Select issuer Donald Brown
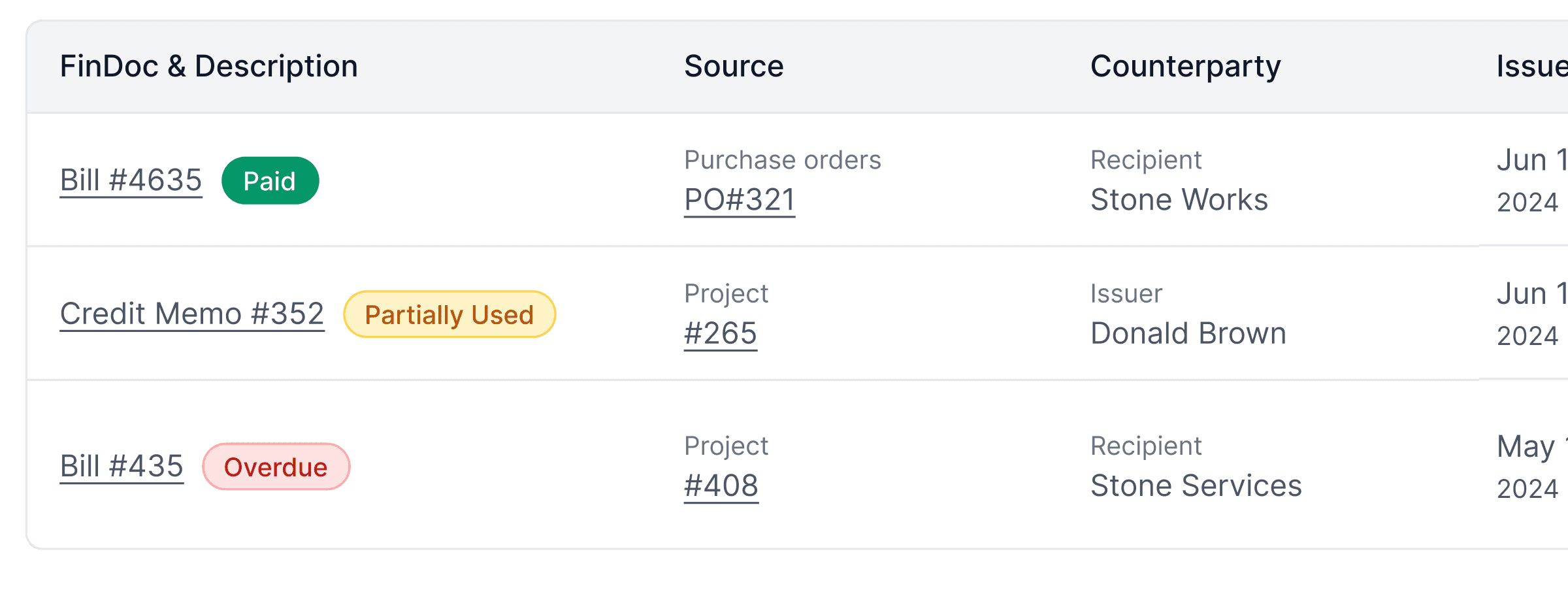 [1188, 333]
